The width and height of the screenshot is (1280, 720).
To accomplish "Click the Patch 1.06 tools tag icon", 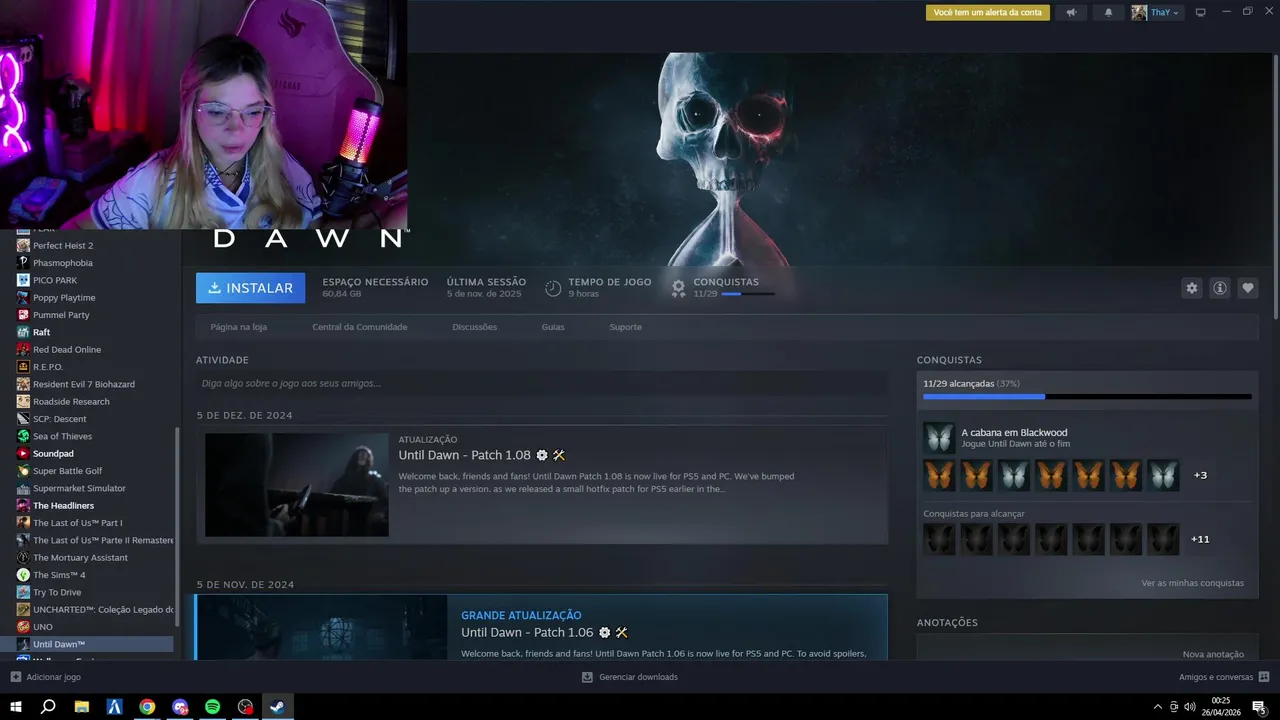I will pyautogui.click(x=621, y=633).
